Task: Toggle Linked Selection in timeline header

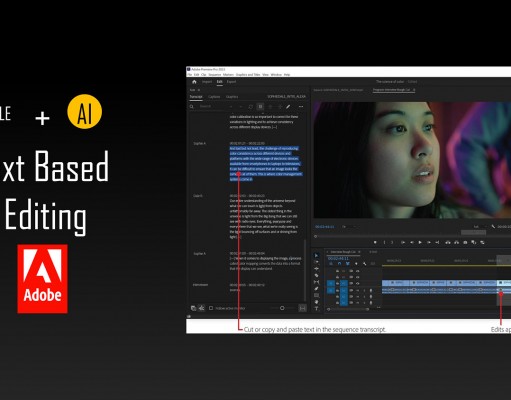Action: tap(348, 264)
